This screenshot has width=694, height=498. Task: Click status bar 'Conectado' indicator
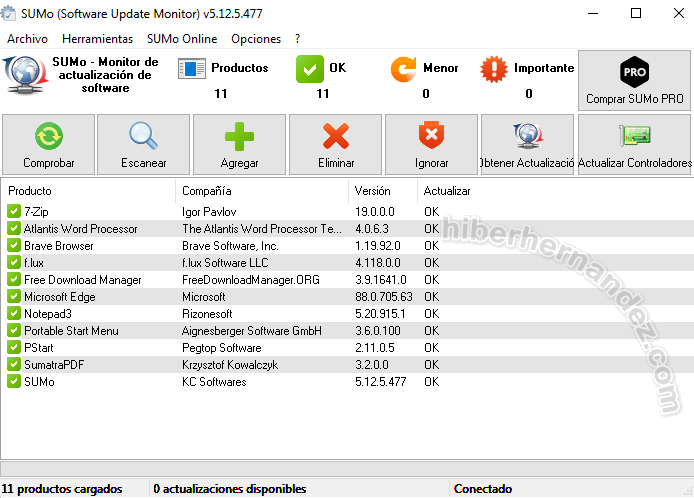coord(483,489)
